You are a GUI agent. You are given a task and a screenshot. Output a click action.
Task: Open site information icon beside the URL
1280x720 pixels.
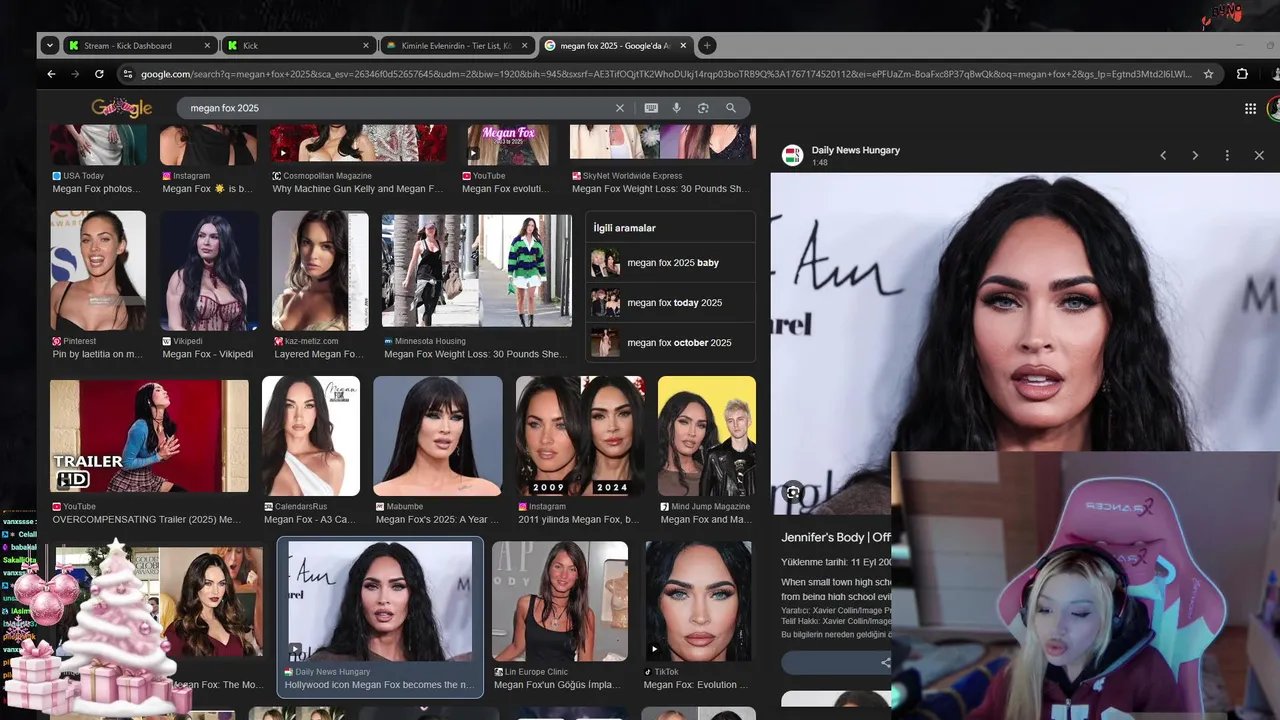tap(127, 74)
